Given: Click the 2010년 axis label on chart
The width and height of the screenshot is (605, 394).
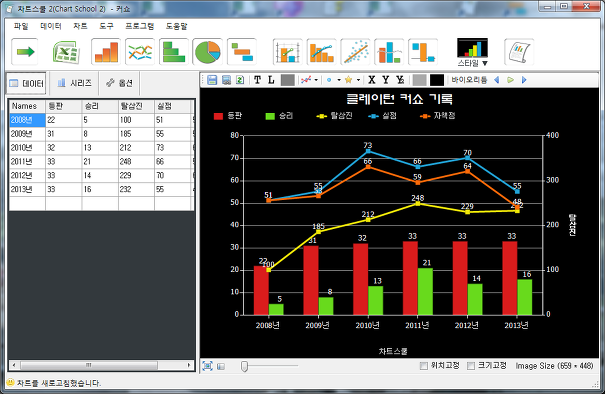Looking at the screenshot, I should tap(367, 325).
